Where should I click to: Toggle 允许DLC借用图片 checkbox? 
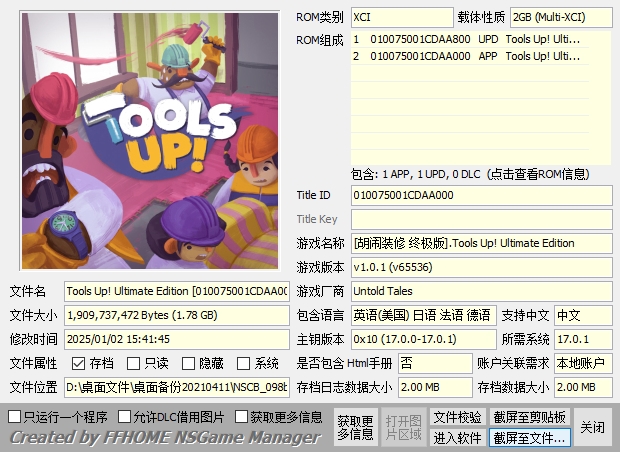click(x=124, y=416)
